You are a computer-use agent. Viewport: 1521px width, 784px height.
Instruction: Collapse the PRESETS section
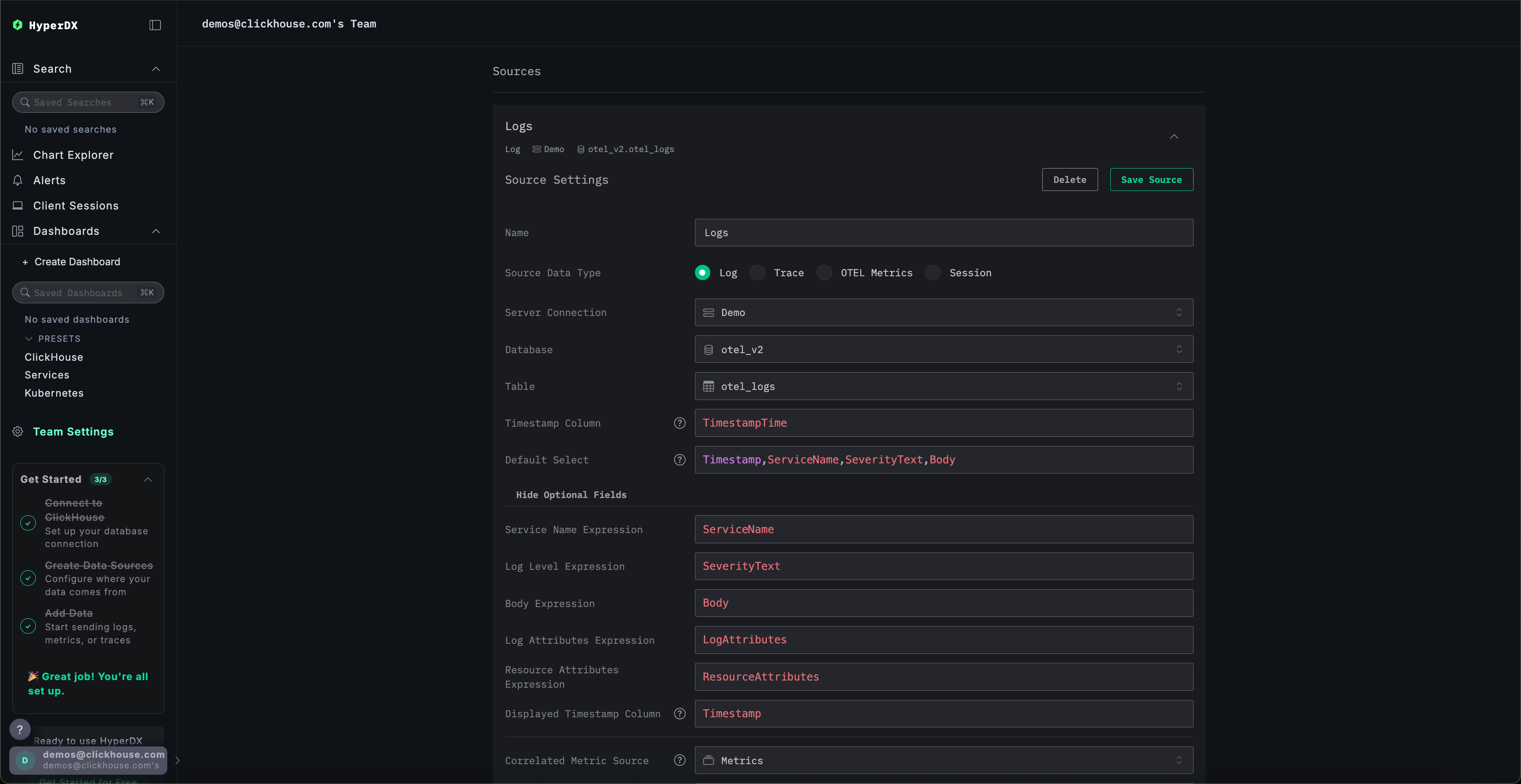(x=28, y=338)
